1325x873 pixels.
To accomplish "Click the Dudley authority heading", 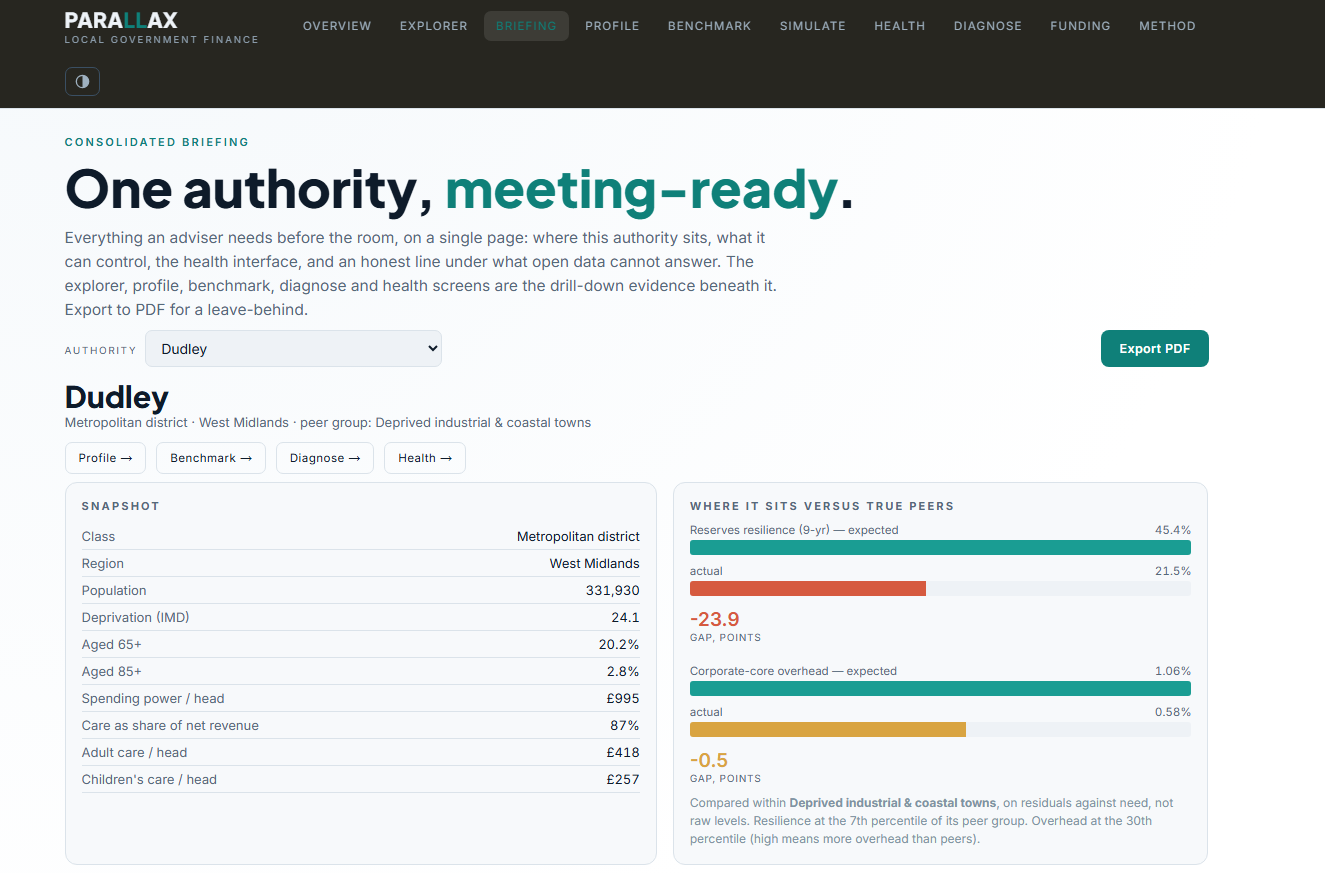I will (116, 397).
